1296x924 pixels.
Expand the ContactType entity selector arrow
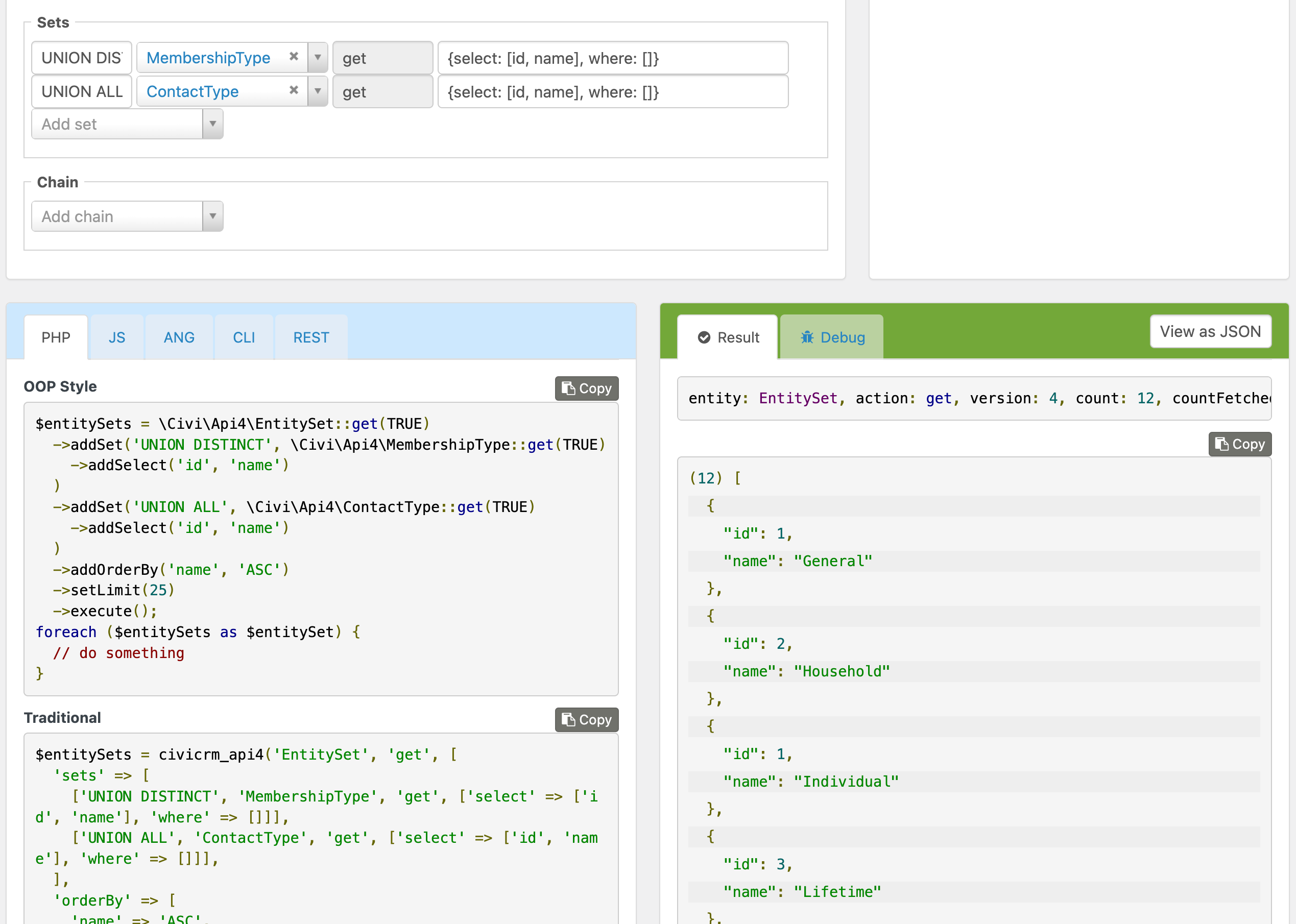[317, 90]
